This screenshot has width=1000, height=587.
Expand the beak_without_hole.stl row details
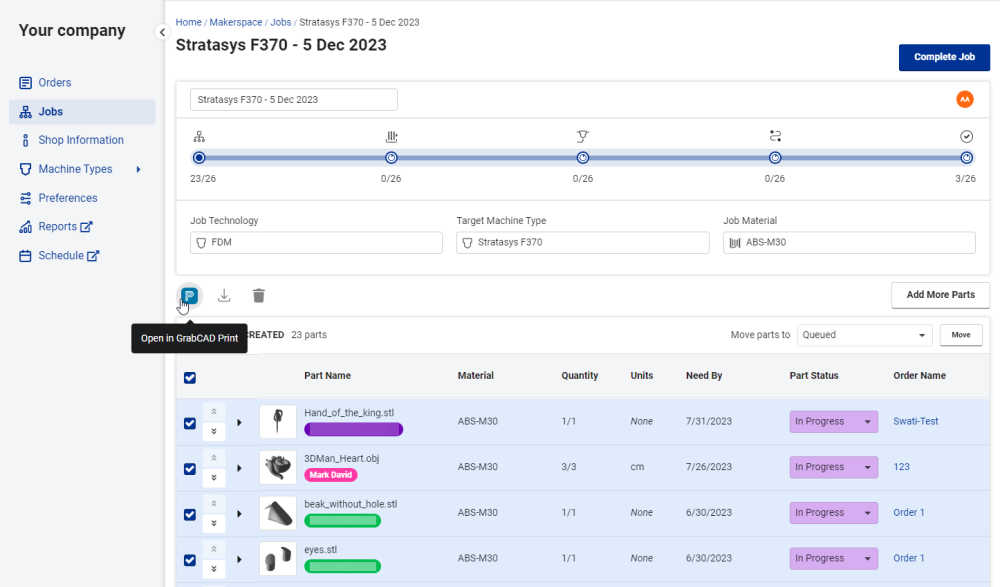click(x=240, y=514)
